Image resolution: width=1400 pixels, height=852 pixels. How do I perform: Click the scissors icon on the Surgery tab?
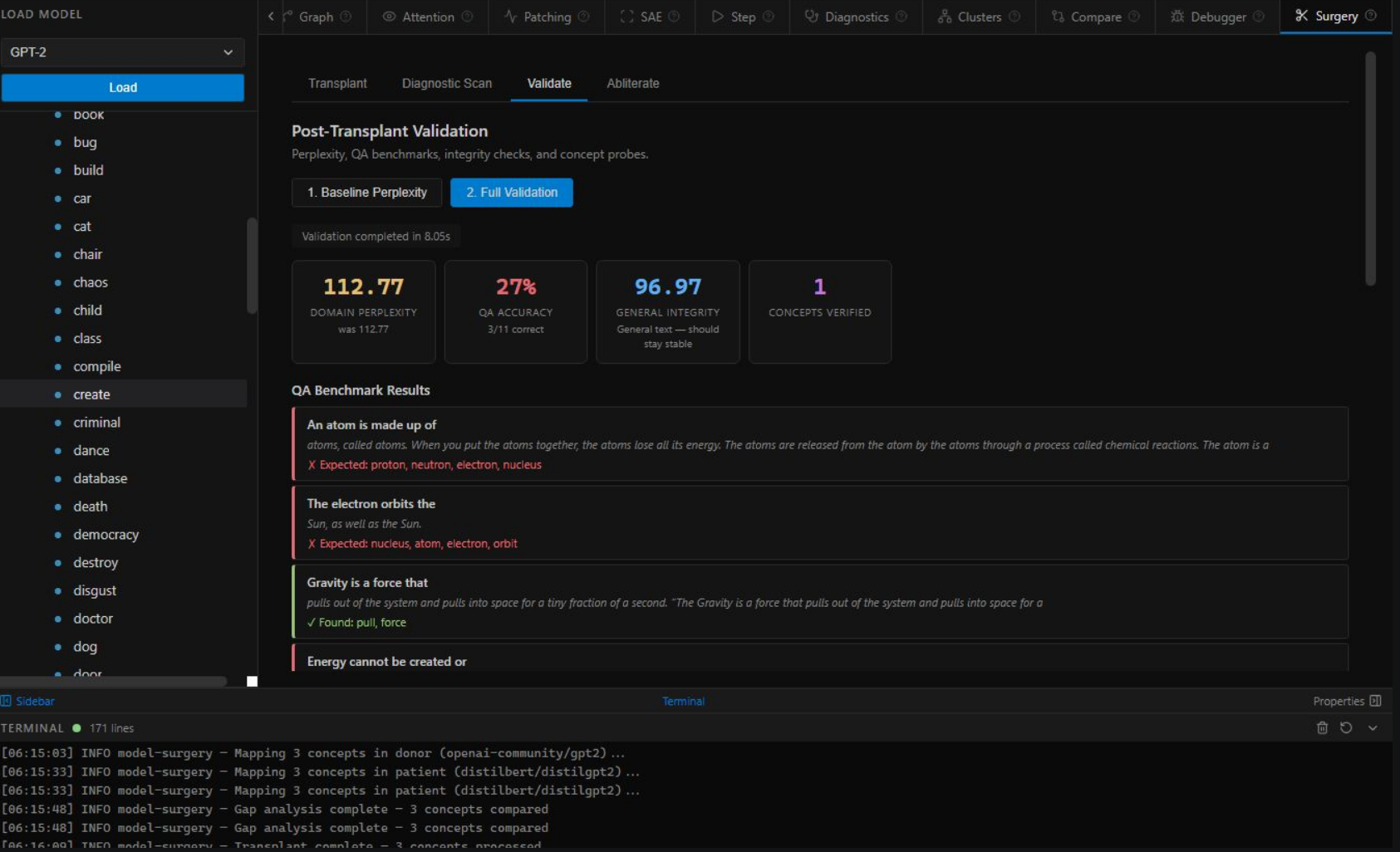[1301, 16]
